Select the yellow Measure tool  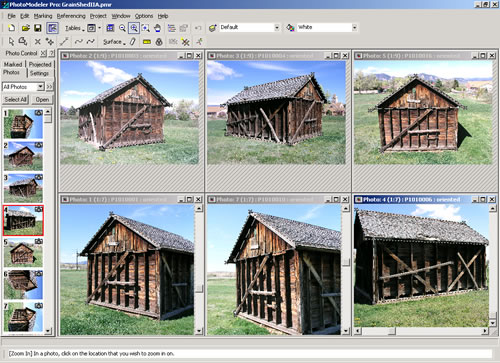147,42
